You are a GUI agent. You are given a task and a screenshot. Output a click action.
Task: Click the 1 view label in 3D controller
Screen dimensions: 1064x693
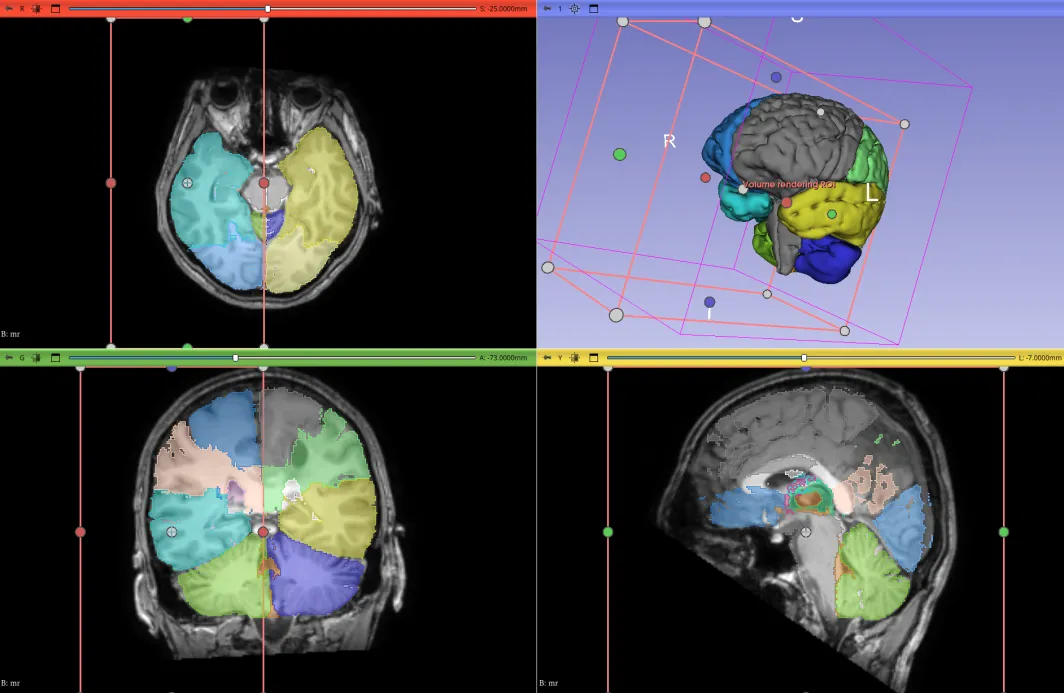[x=560, y=8]
